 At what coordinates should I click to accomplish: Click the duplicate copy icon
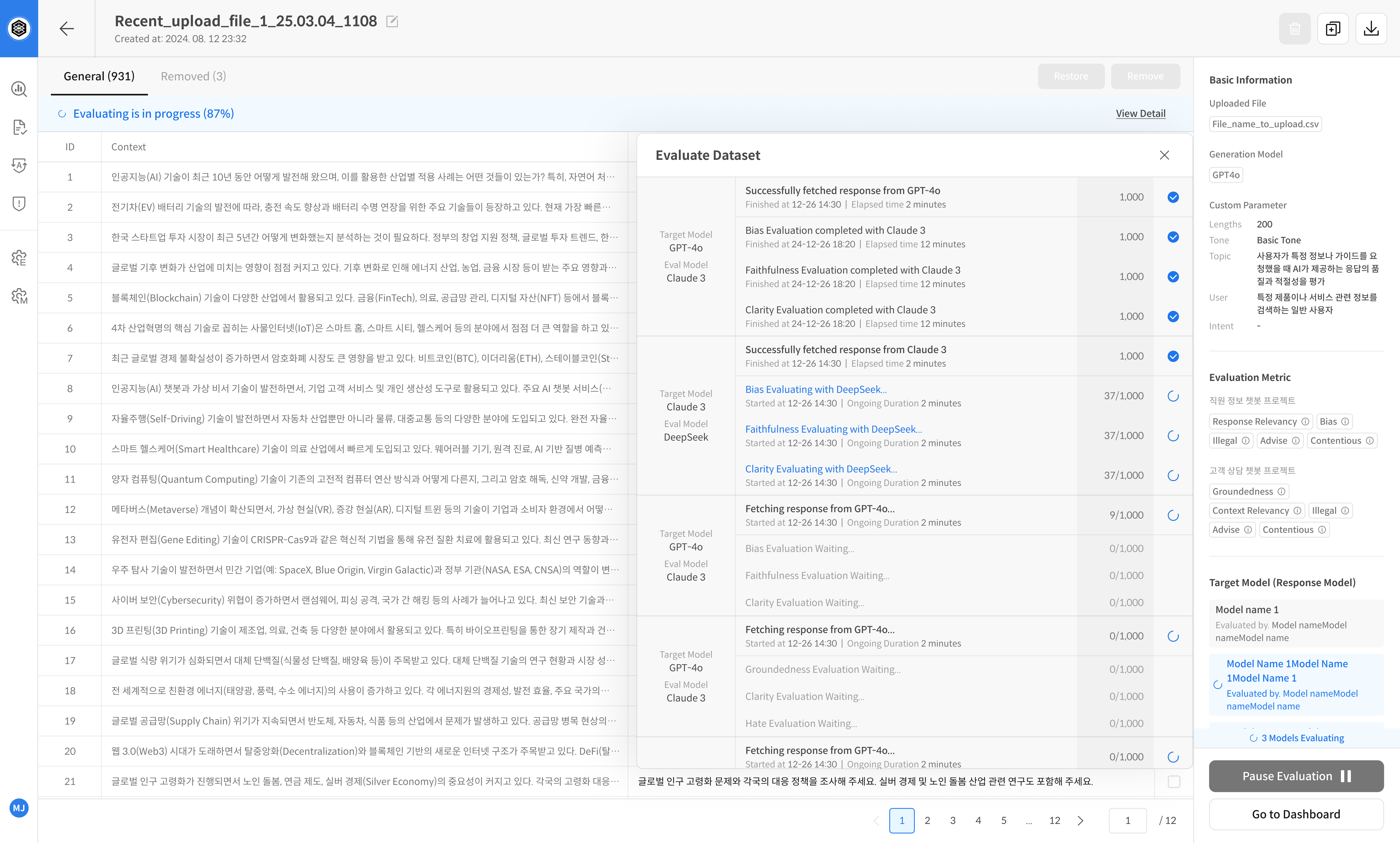tap(1333, 28)
